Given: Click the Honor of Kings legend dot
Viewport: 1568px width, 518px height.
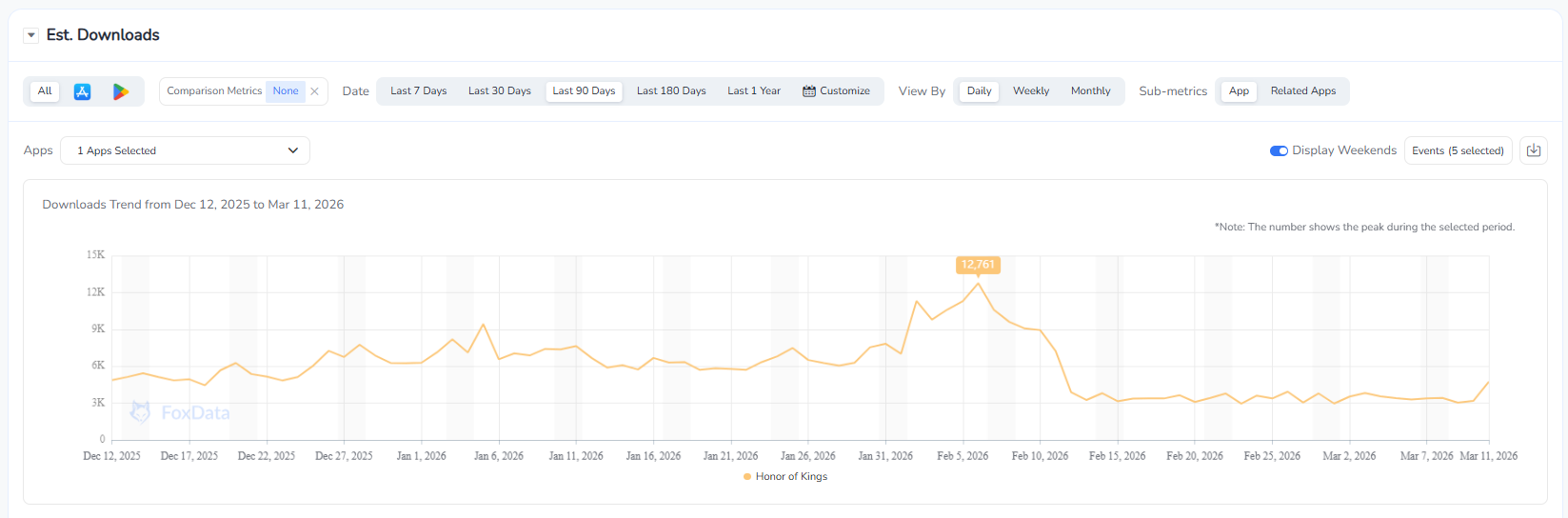Looking at the screenshot, I should 747,477.
